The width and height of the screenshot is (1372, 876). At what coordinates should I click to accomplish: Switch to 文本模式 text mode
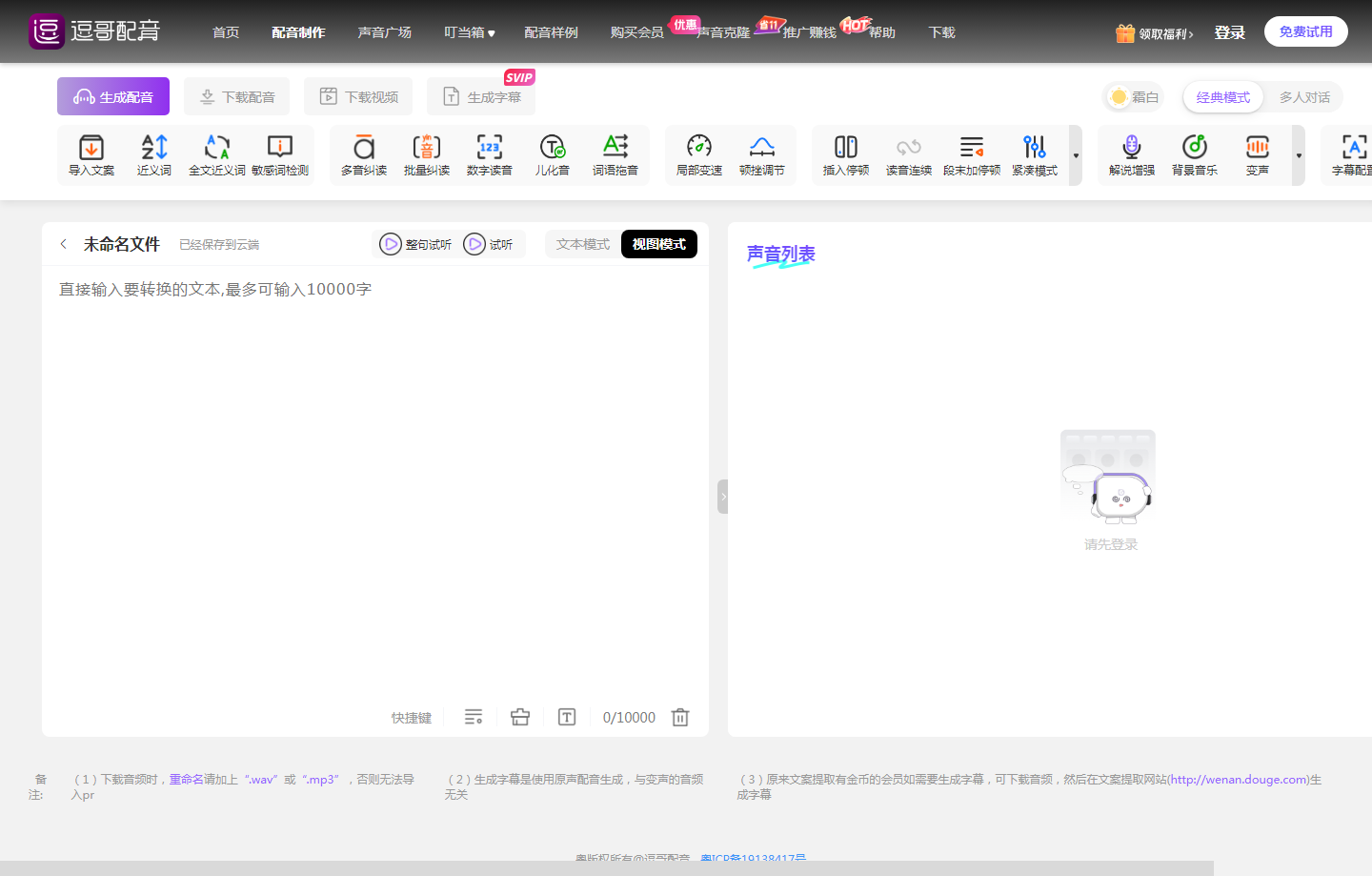click(582, 244)
